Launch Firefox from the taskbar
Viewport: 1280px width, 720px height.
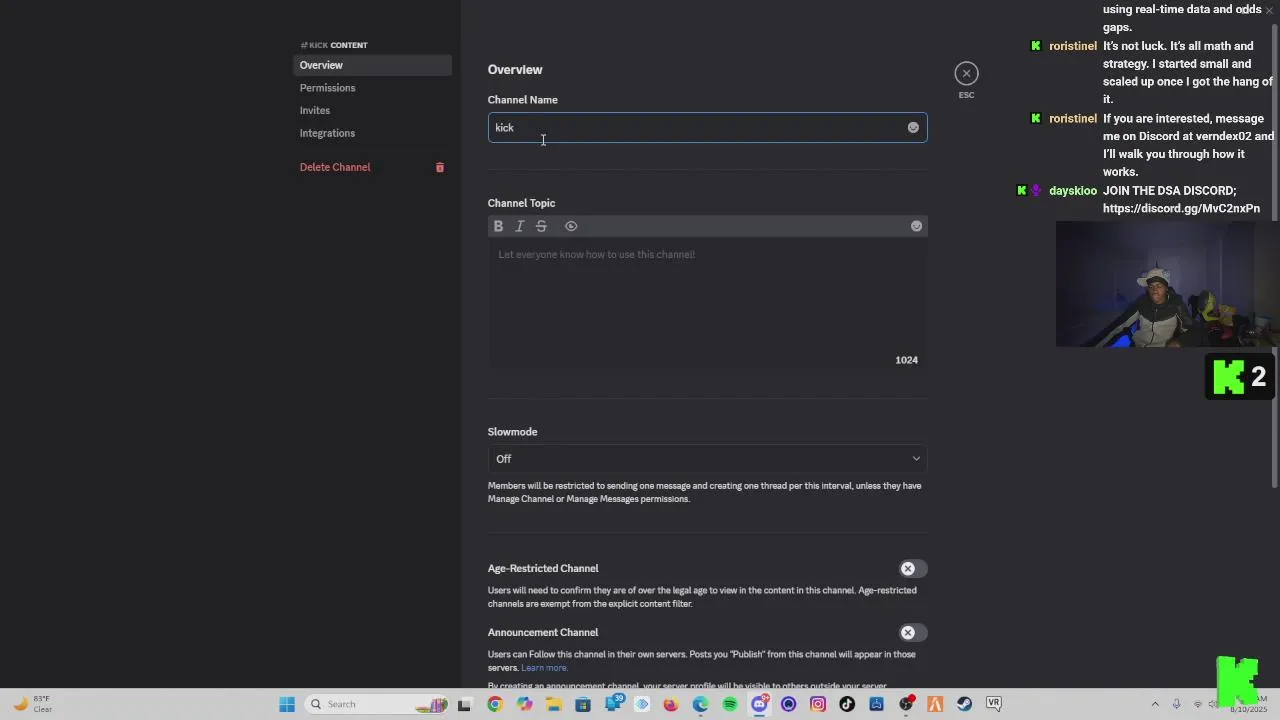[670, 704]
